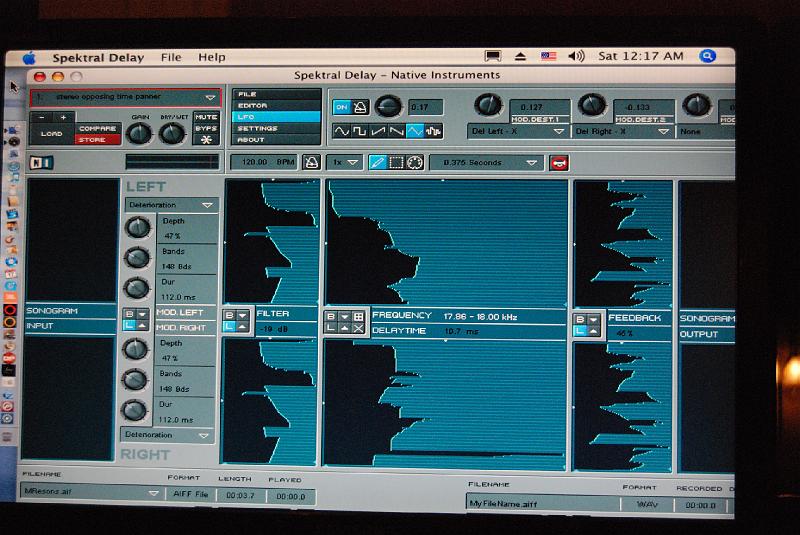The image size is (800, 535).
Task: Toggle the LFO ON switch
Action: pyautogui.click(x=341, y=107)
